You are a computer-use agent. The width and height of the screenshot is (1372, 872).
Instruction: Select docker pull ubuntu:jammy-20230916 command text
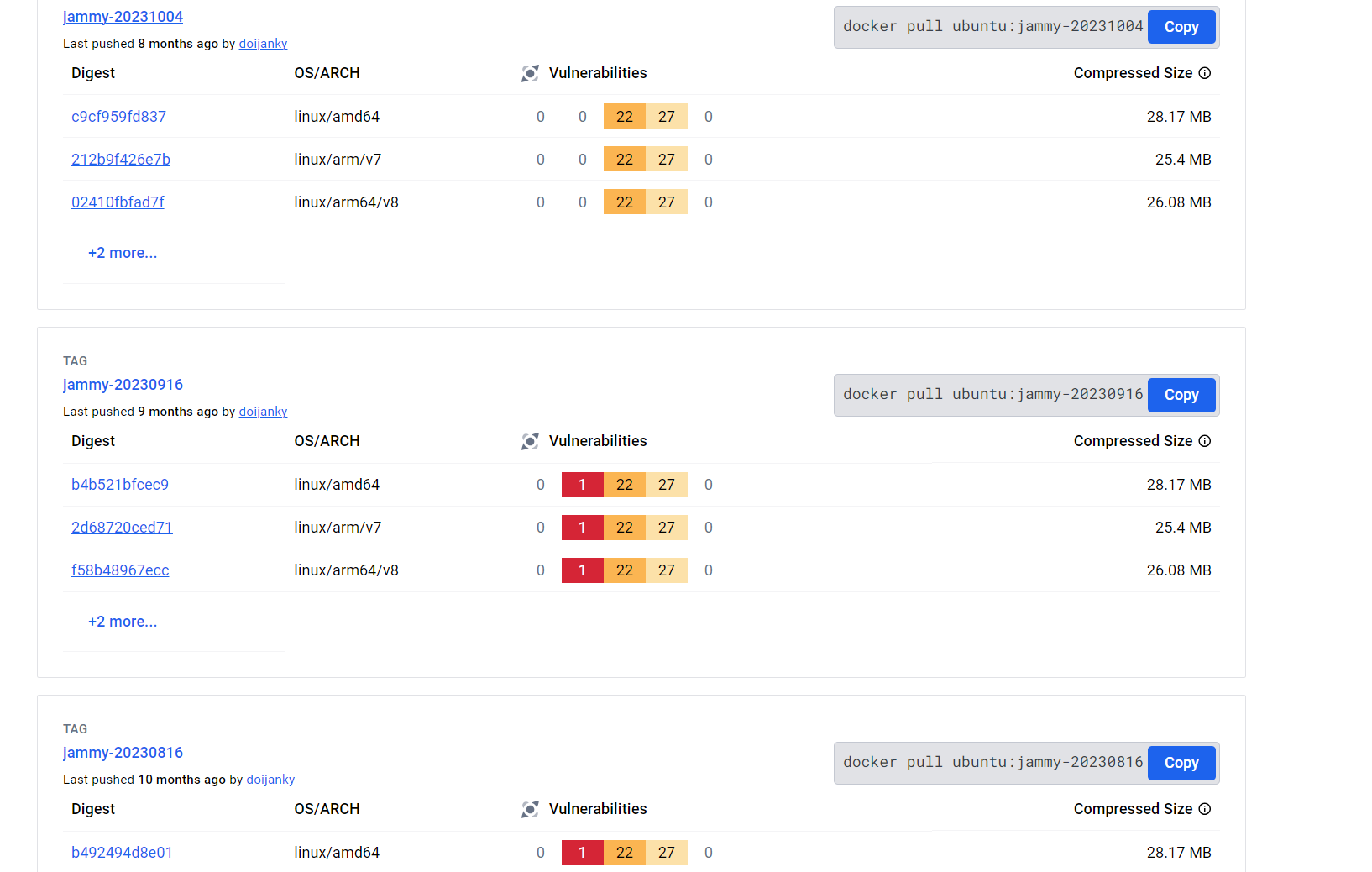(992, 394)
